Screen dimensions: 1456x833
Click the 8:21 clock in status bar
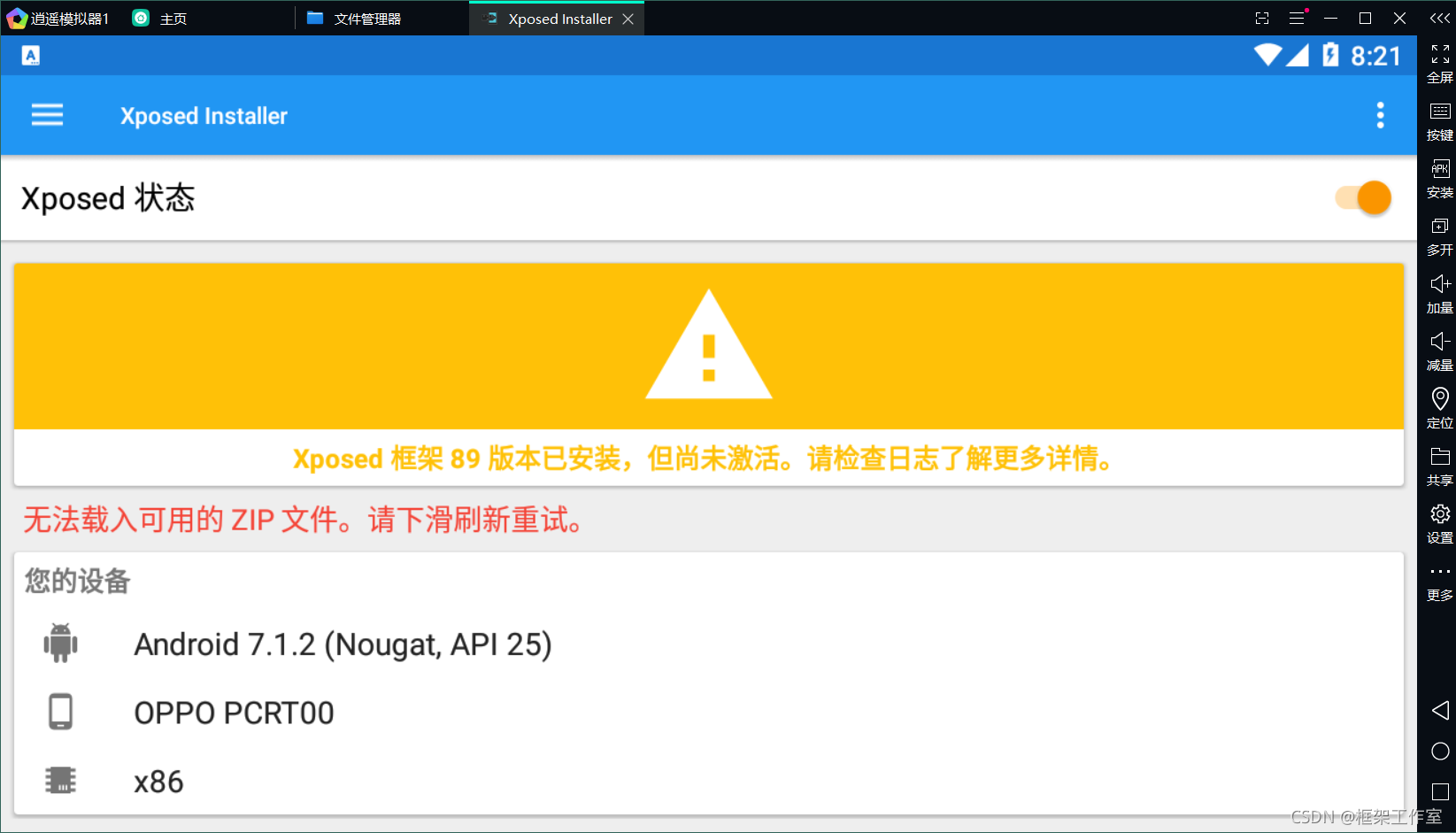coord(1375,56)
